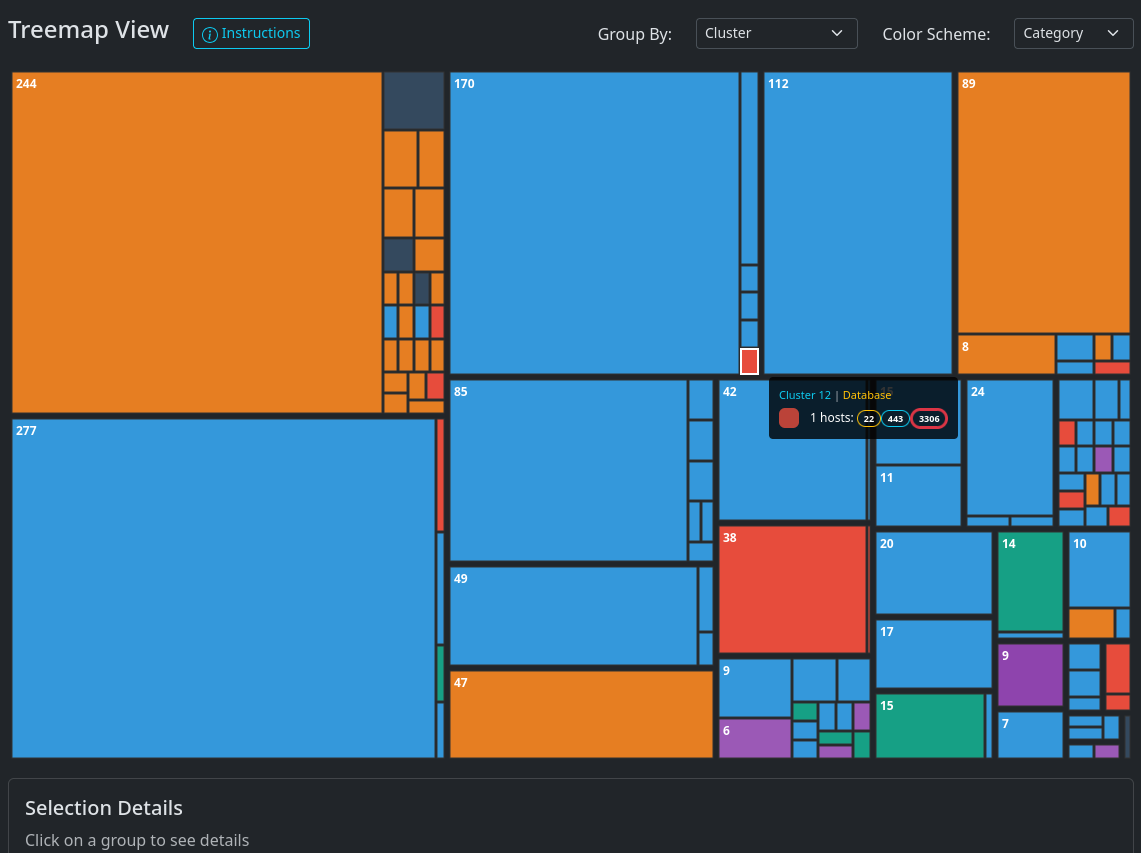Click the red host swatch inside the tooltip
Viewport: 1141px width, 853px height.
[789, 418]
